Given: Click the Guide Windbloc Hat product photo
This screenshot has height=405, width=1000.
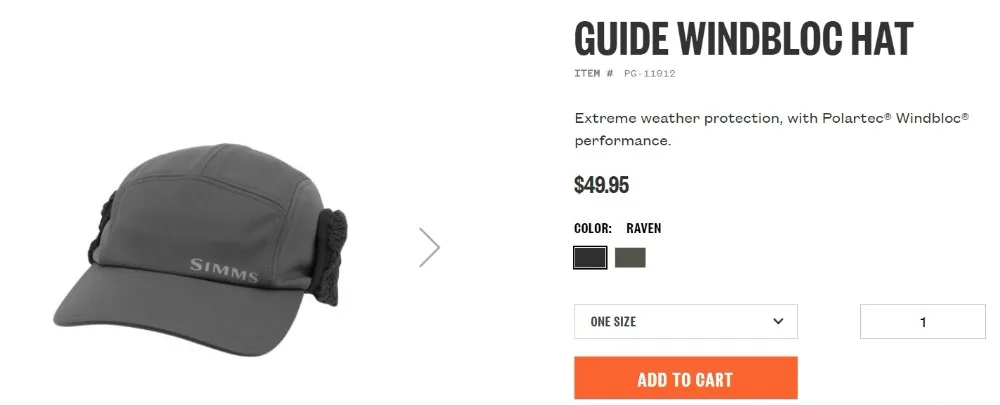Looking at the screenshot, I should [x=200, y=248].
